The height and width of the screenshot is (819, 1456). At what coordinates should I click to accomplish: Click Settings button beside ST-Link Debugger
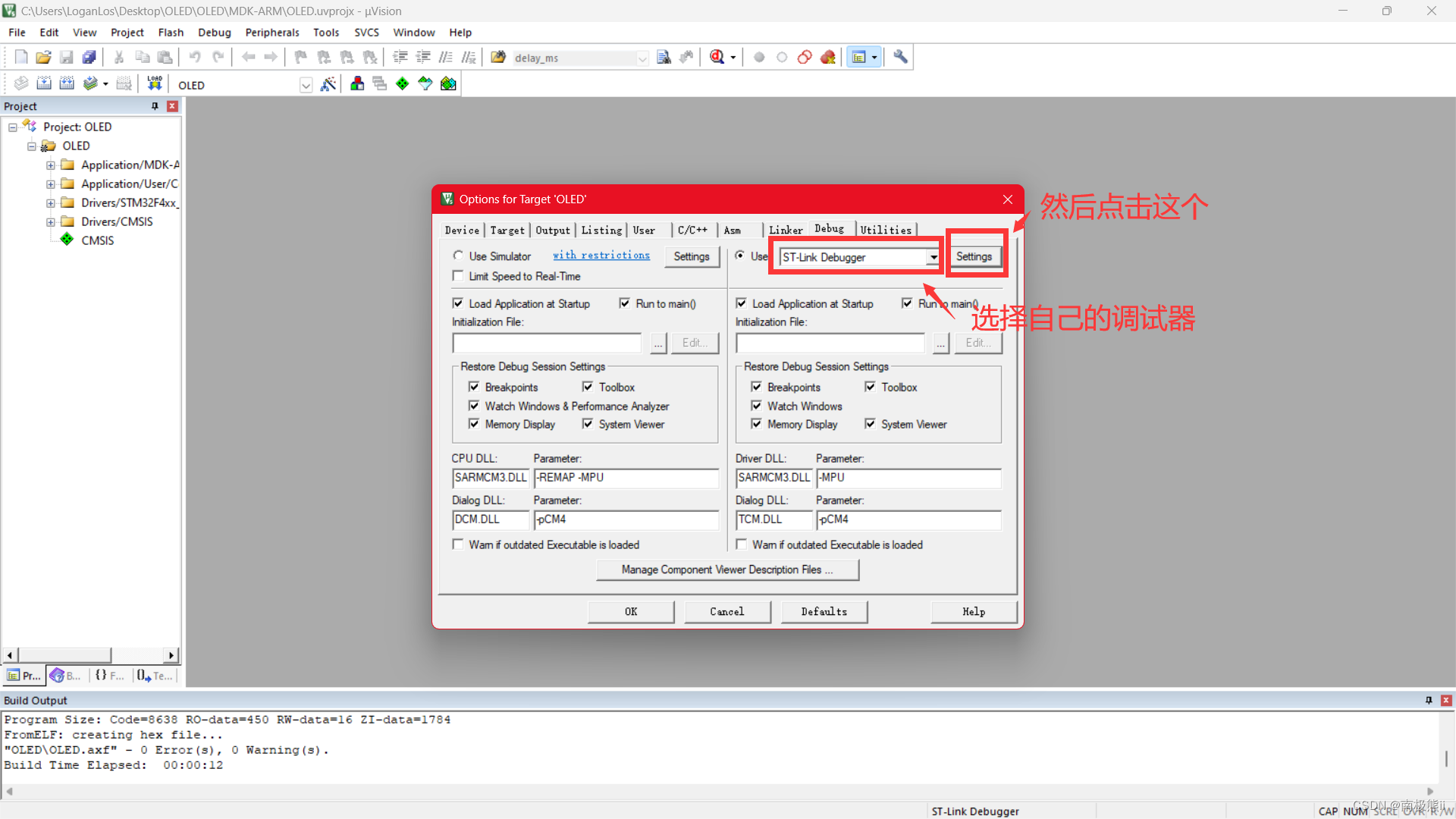pyautogui.click(x=974, y=256)
